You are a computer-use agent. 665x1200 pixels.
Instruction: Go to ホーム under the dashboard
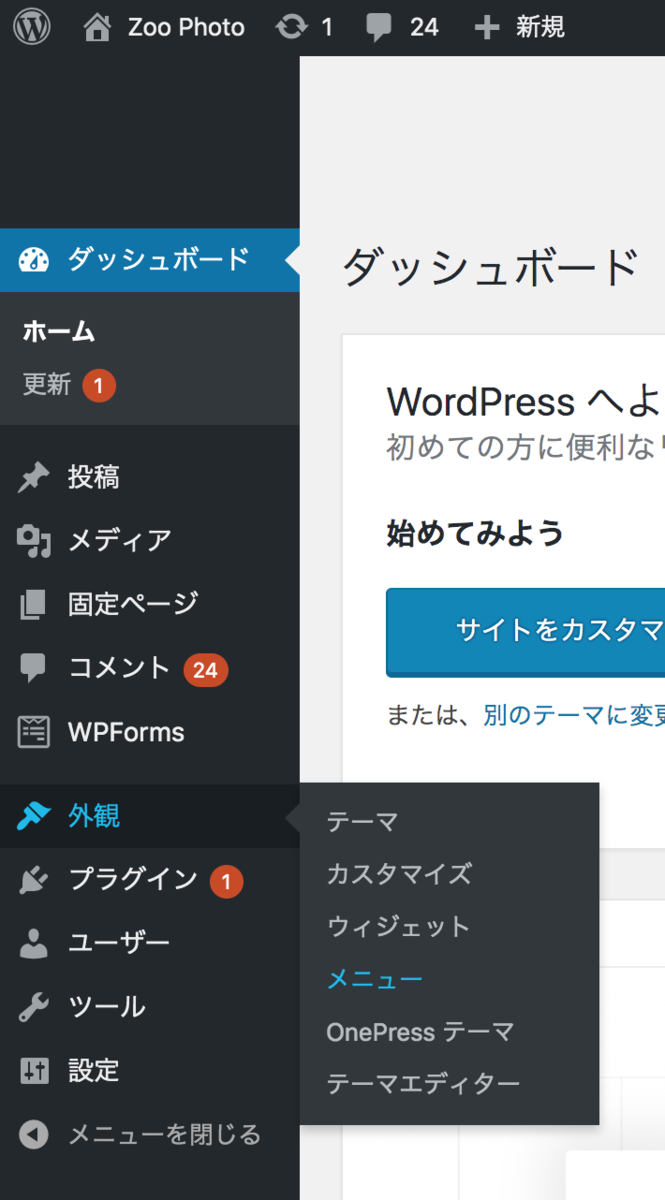(x=59, y=331)
